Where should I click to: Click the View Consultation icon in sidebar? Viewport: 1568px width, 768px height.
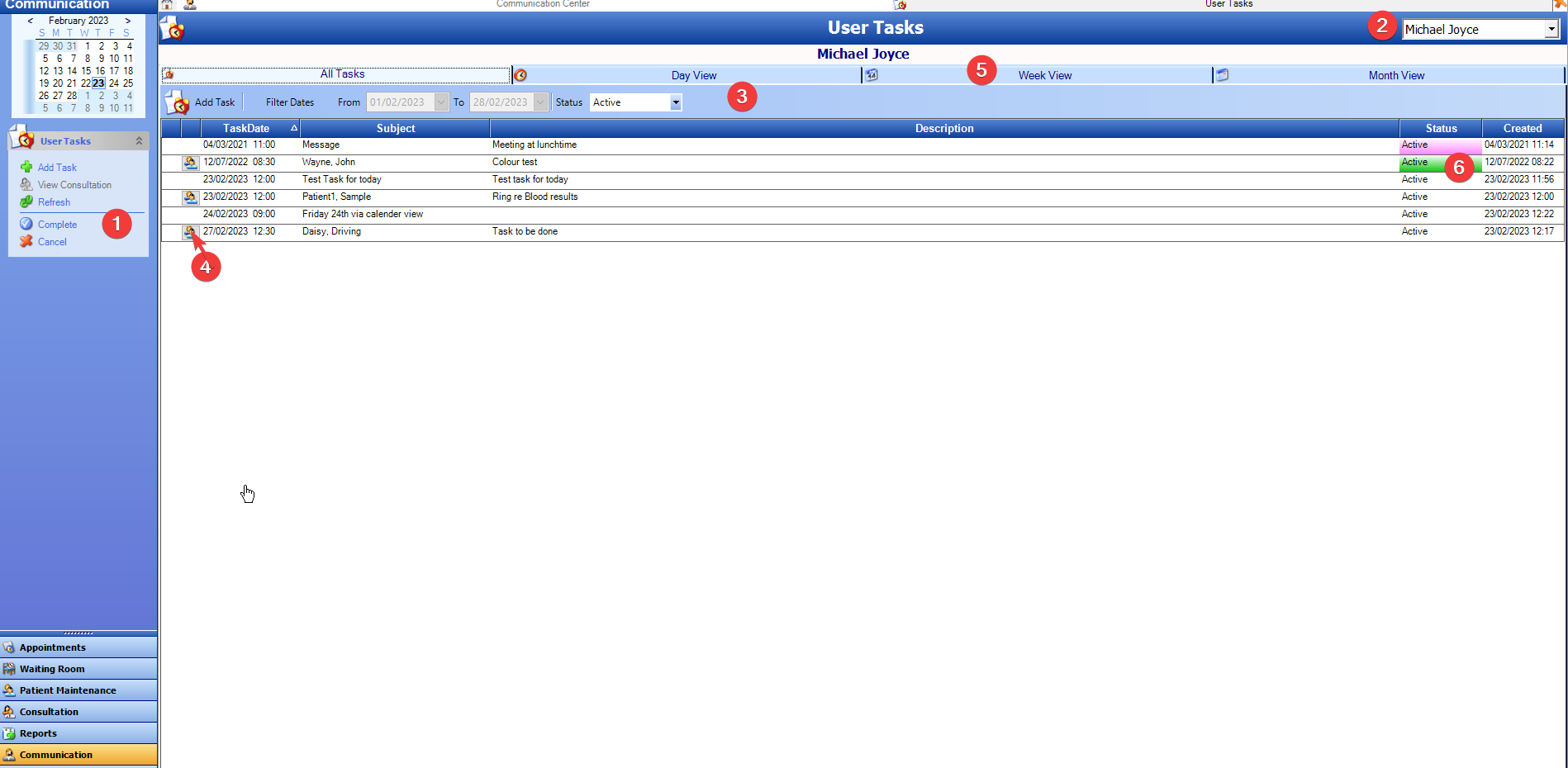[x=26, y=184]
